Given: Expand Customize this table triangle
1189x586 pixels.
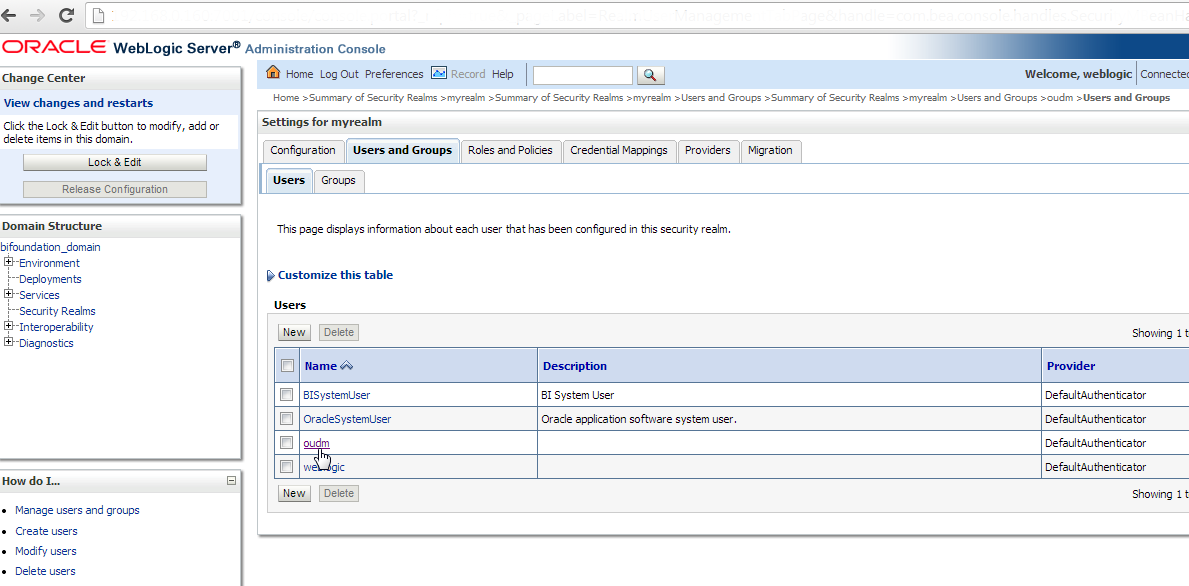Looking at the screenshot, I should (271, 276).
